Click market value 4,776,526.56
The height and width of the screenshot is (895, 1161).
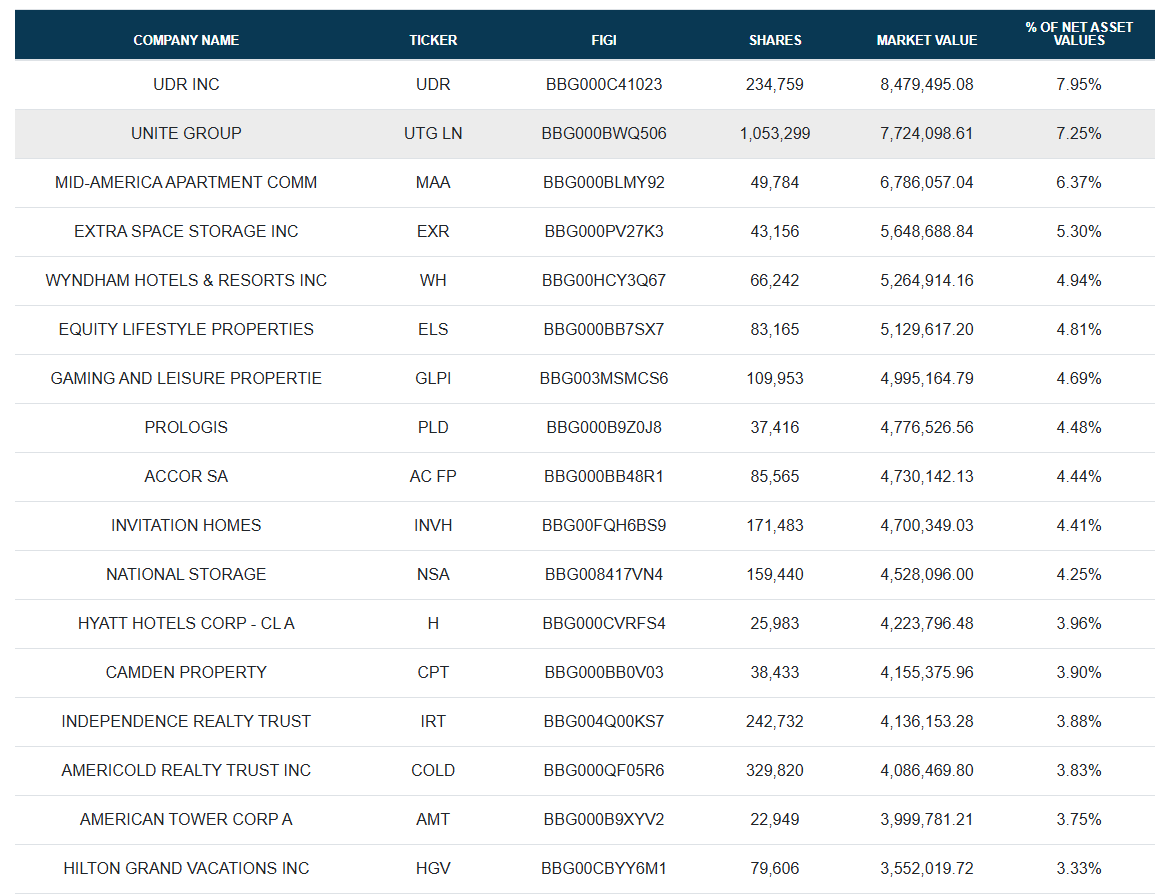click(926, 427)
